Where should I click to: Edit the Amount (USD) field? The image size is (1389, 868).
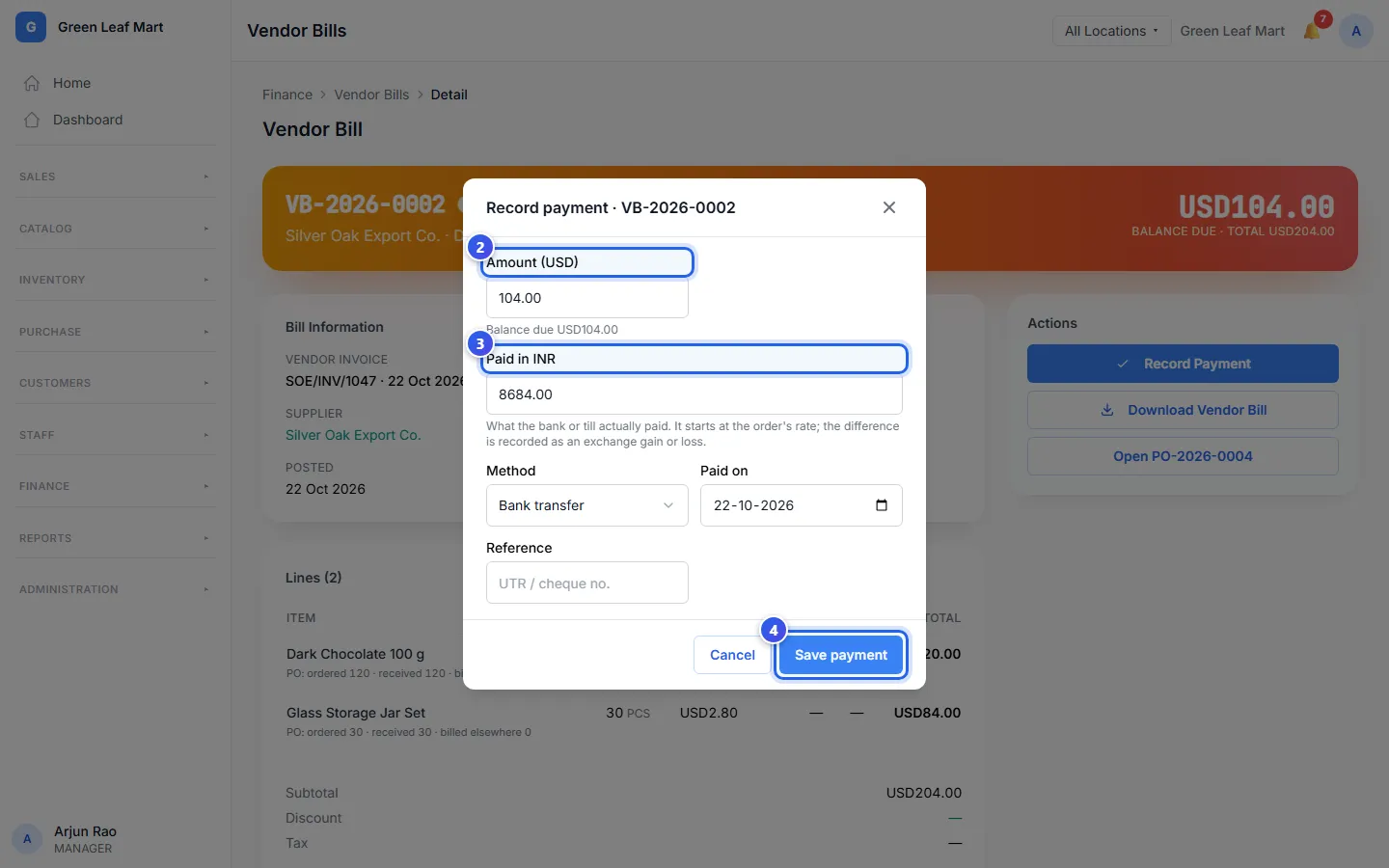[587, 298]
